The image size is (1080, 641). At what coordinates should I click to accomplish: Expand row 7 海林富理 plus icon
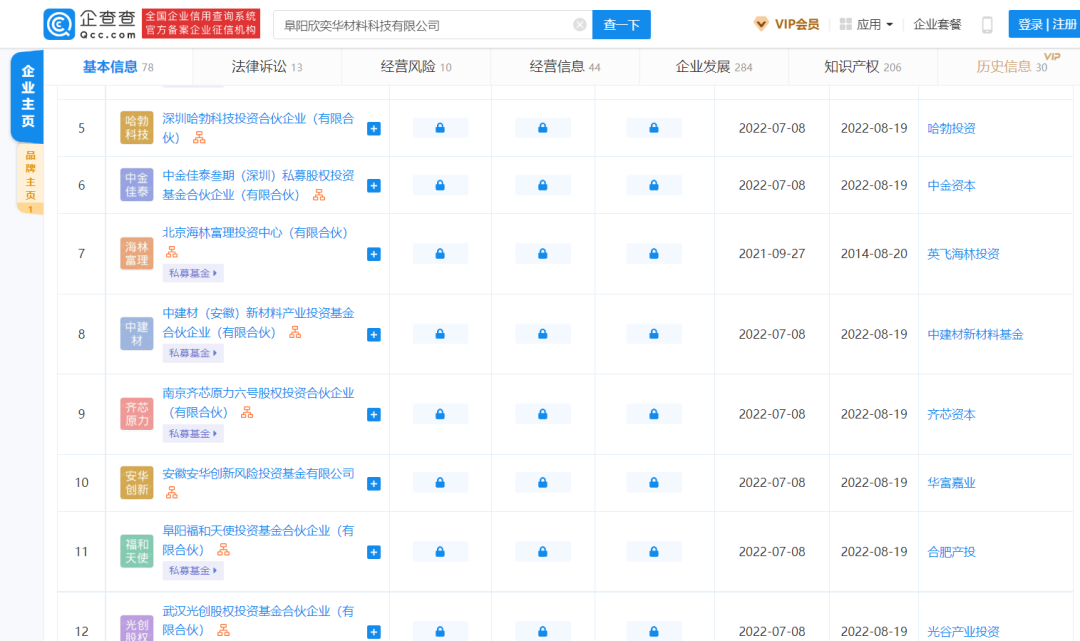pos(374,255)
